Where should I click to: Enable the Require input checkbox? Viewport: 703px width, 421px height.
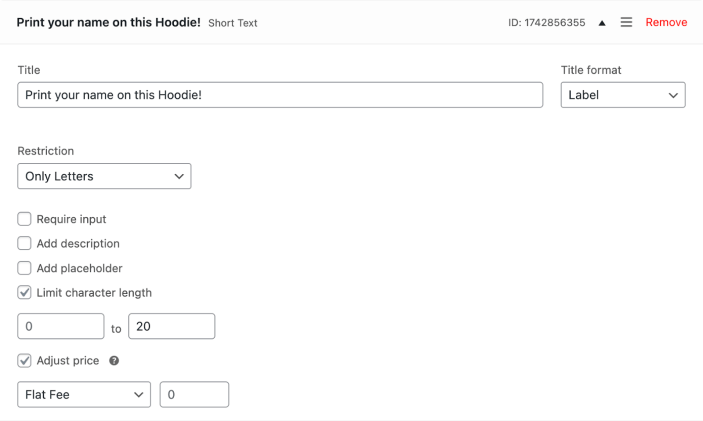(25, 219)
